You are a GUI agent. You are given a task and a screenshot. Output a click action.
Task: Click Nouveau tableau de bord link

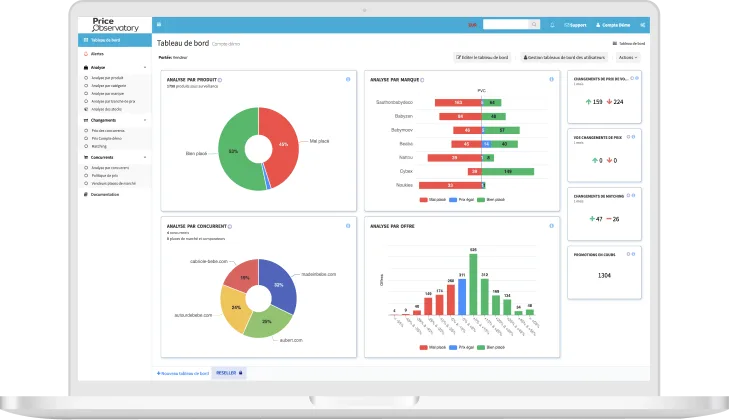[x=183, y=373]
